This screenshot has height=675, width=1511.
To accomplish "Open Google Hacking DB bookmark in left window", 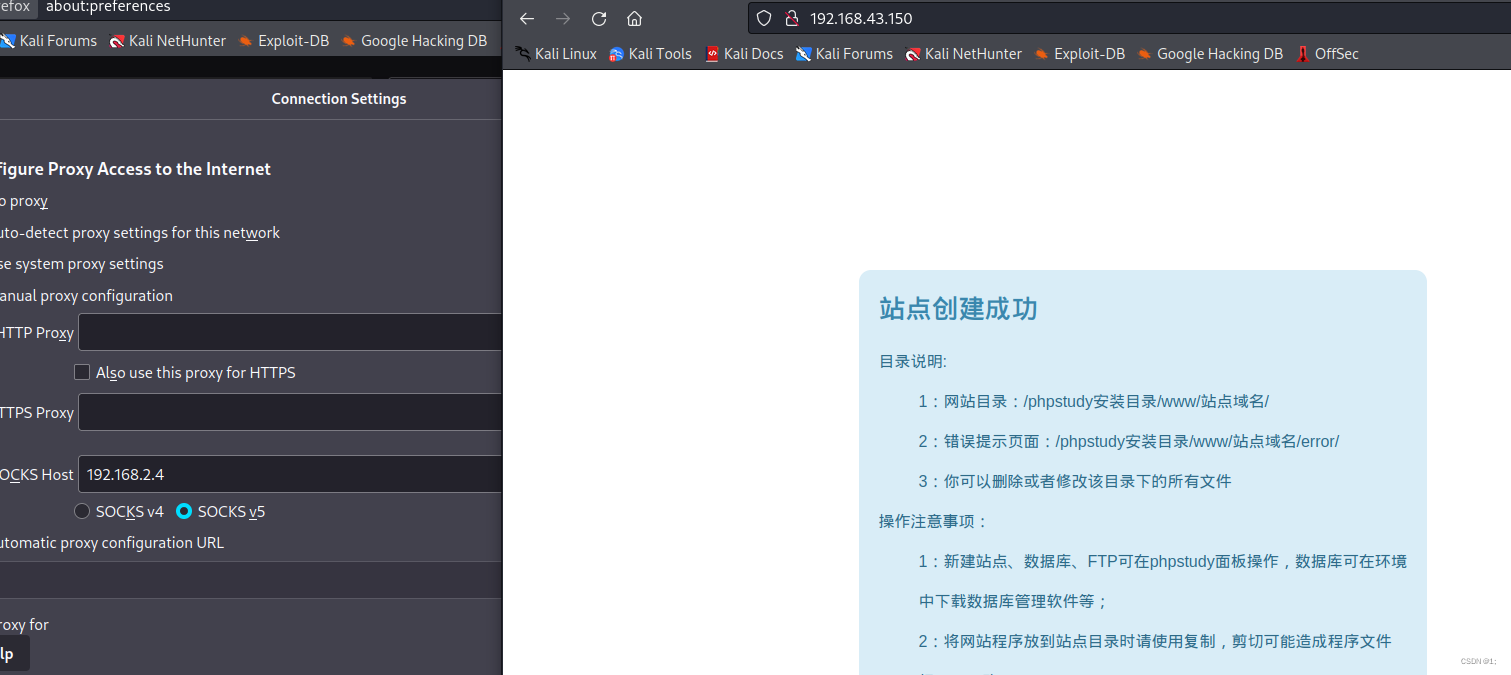I will tap(413, 41).
